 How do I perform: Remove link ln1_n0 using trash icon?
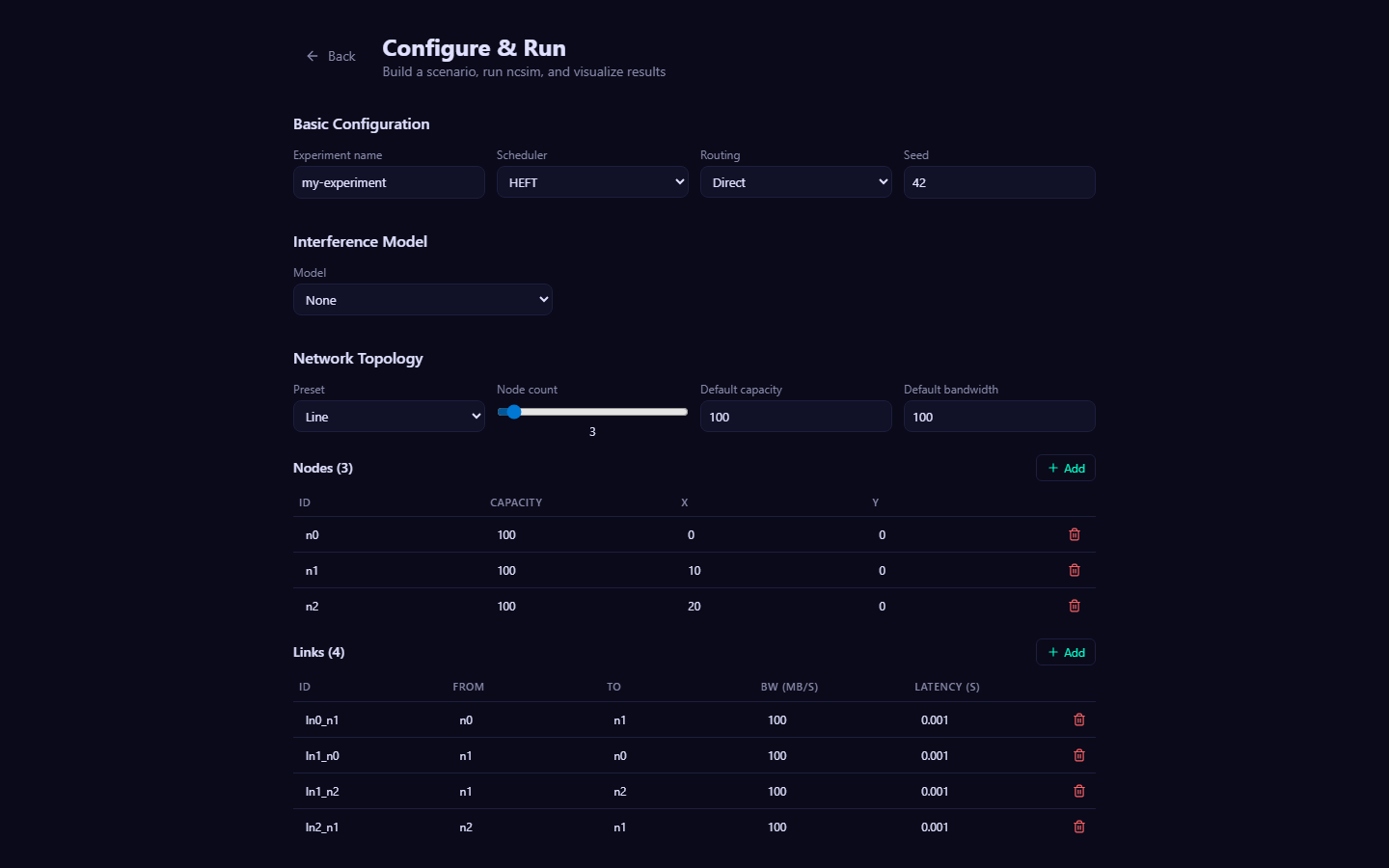click(1078, 755)
